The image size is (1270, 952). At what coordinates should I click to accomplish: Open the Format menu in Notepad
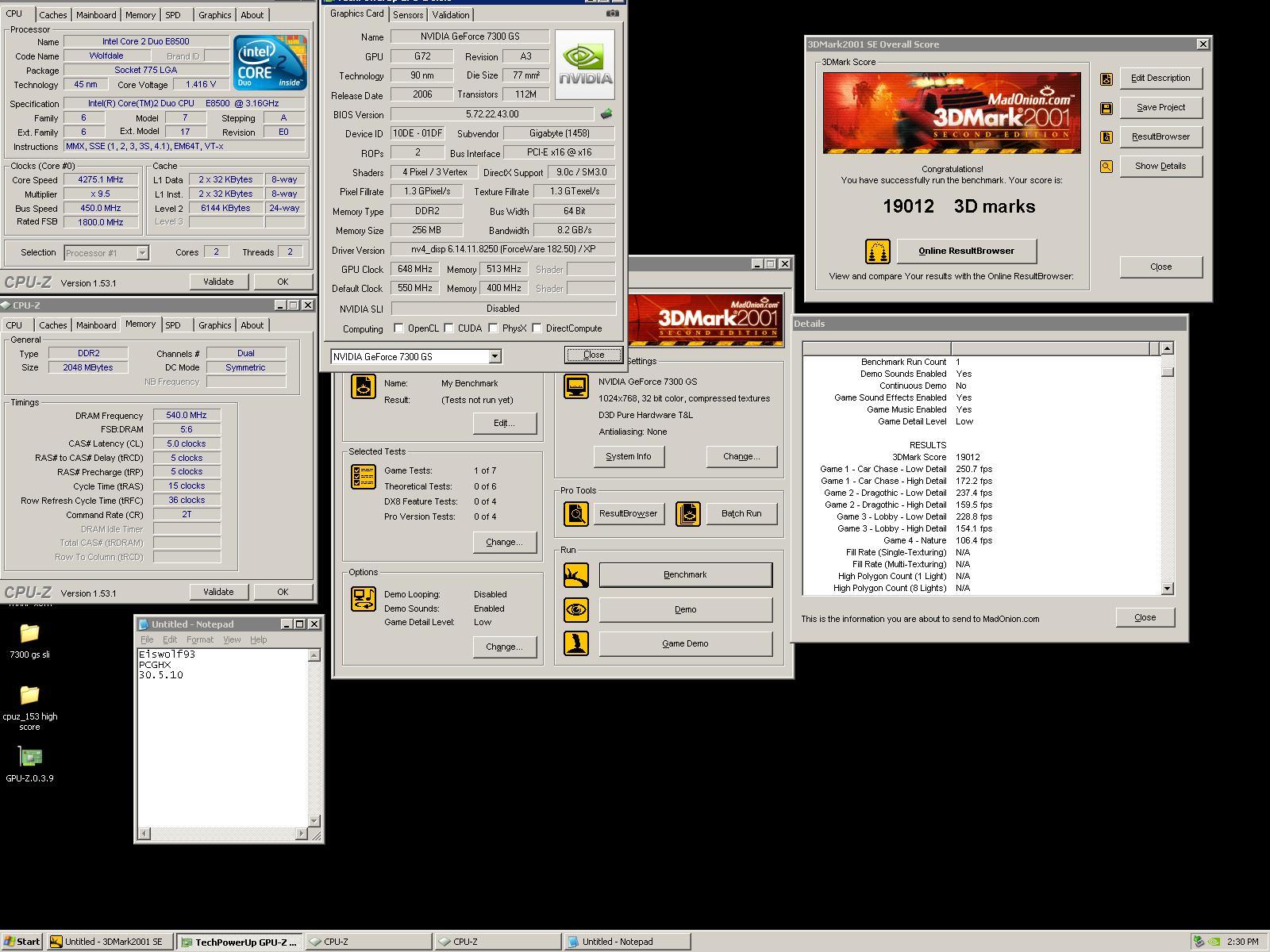click(200, 639)
